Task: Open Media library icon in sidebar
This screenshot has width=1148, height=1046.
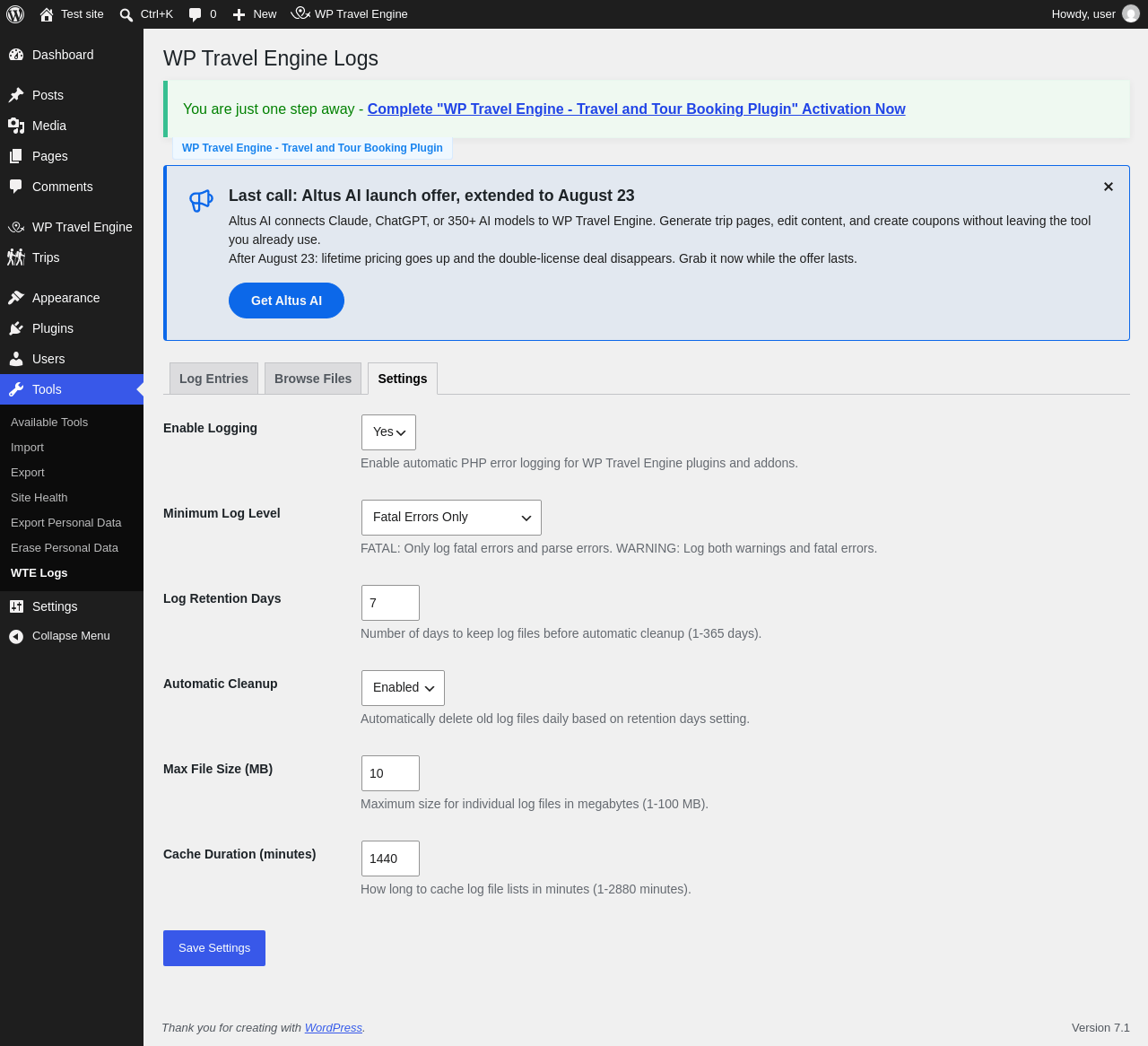Action: (x=16, y=126)
